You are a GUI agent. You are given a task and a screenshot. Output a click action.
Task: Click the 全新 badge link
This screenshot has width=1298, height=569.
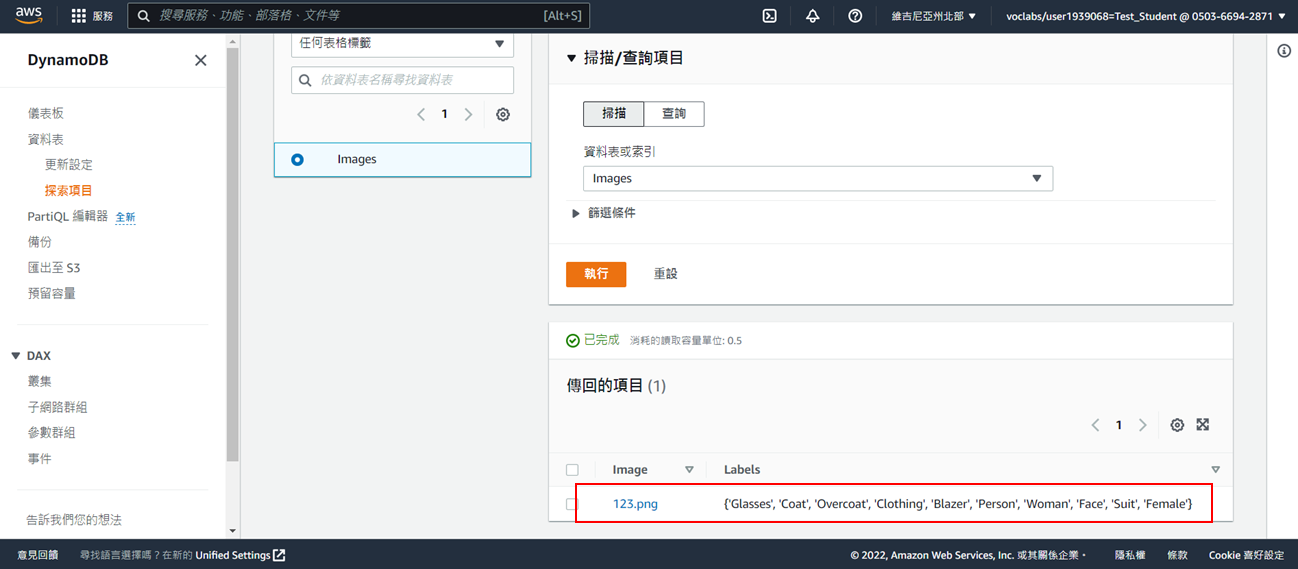pos(125,217)
